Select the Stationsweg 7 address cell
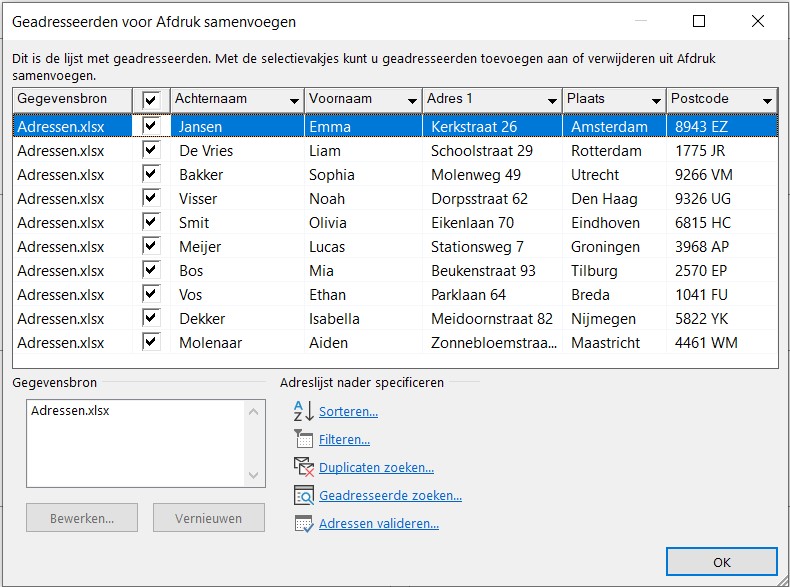 point(492,247)
